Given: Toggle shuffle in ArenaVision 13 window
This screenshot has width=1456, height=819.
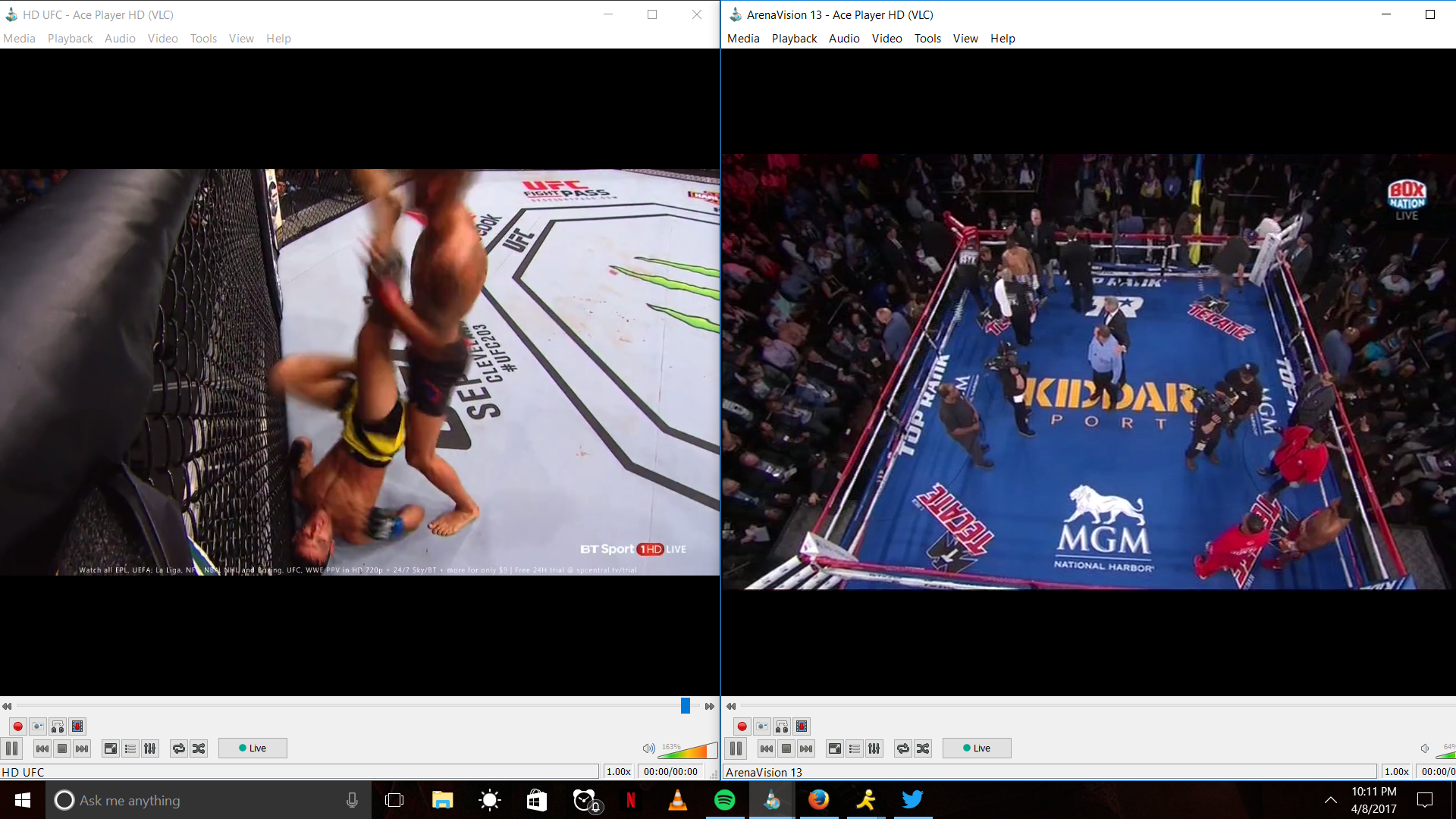Looking at the screenshot, I should [x=923, y=748].
